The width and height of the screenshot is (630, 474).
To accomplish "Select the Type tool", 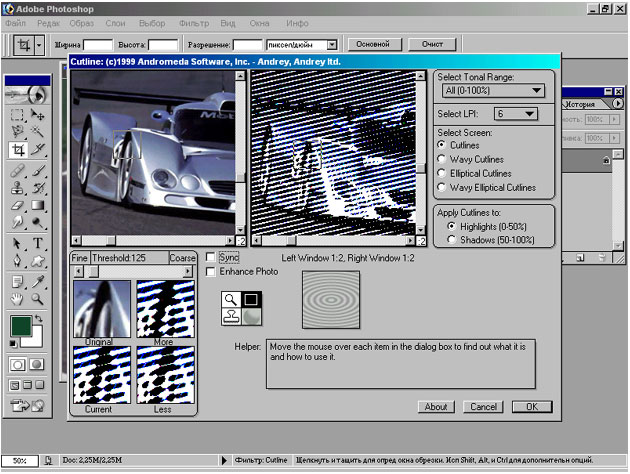I will pyautogui.click(x=37, y=243).
